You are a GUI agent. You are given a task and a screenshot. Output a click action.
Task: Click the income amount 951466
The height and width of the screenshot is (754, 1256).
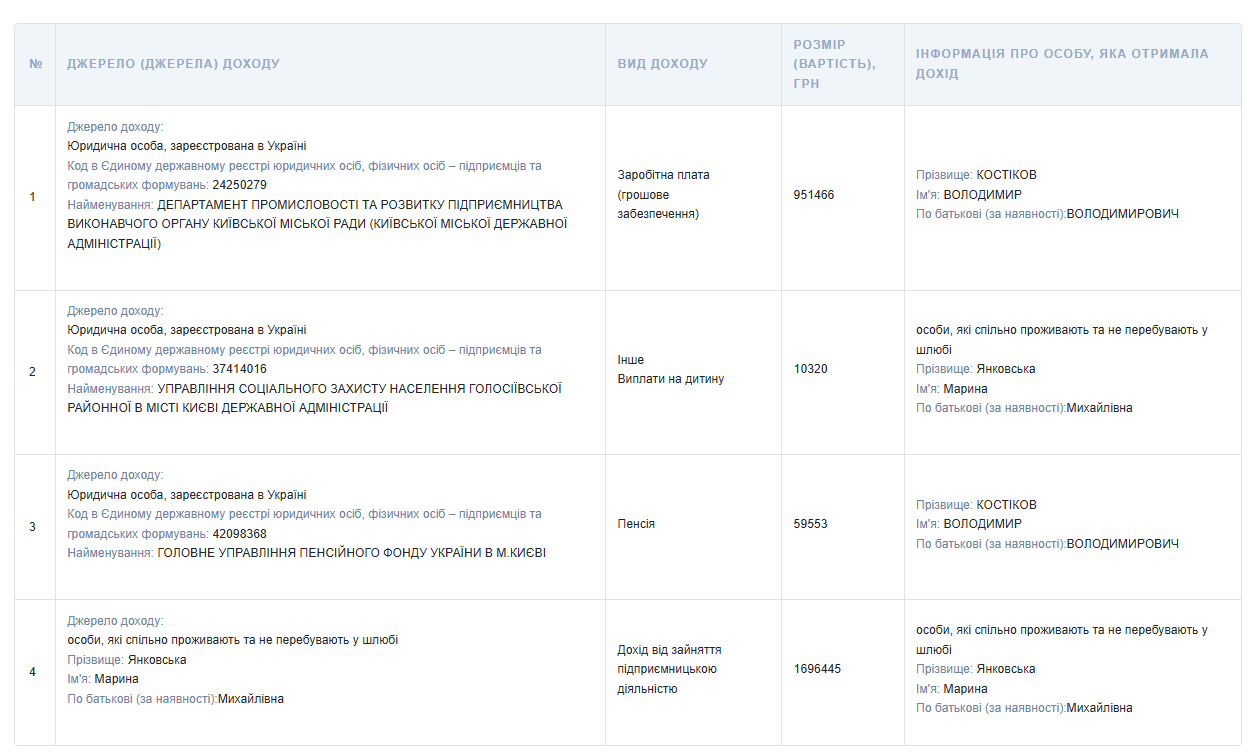pyautogui.click(x=813, y=195)
